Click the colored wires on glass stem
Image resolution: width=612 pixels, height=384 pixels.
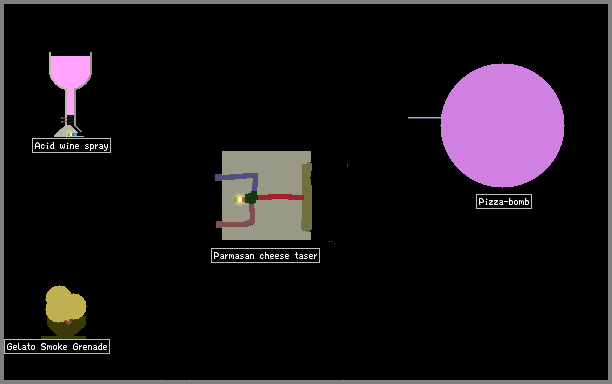(68, 119)
